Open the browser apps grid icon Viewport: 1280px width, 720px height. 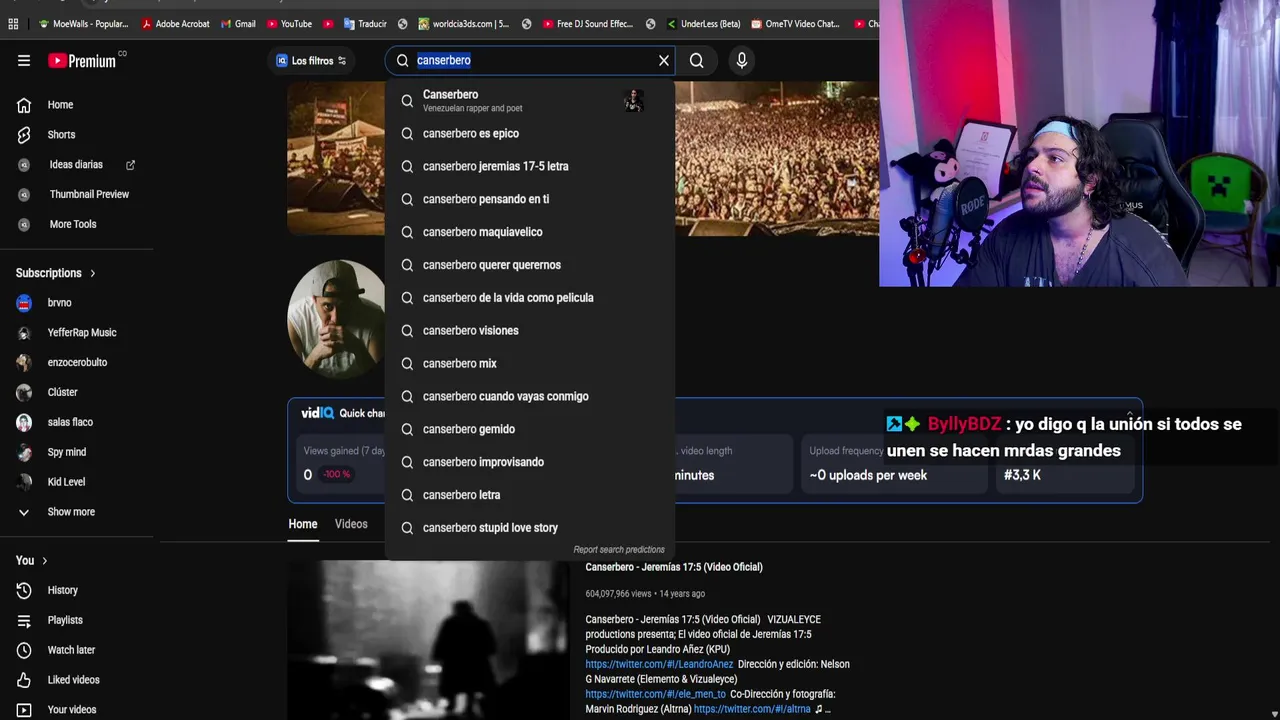13,24
